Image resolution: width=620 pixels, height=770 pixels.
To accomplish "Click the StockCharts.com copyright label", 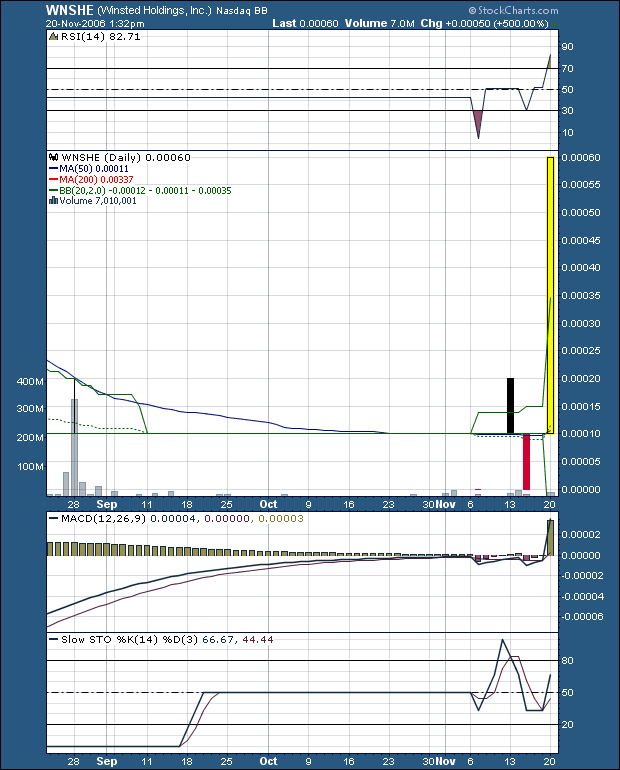I will pos(513,10).
